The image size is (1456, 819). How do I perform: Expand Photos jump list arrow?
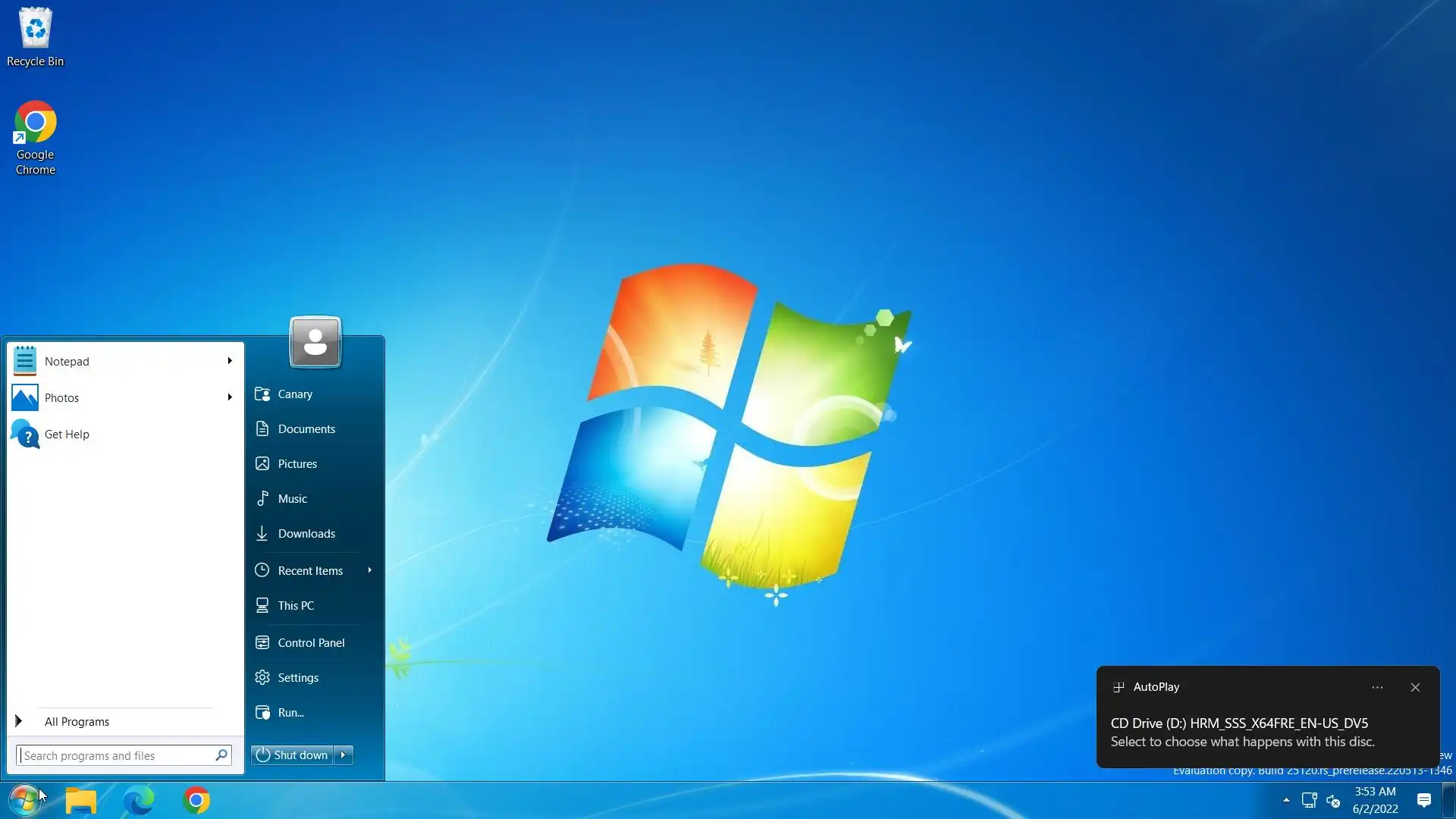tap(229, 397)
